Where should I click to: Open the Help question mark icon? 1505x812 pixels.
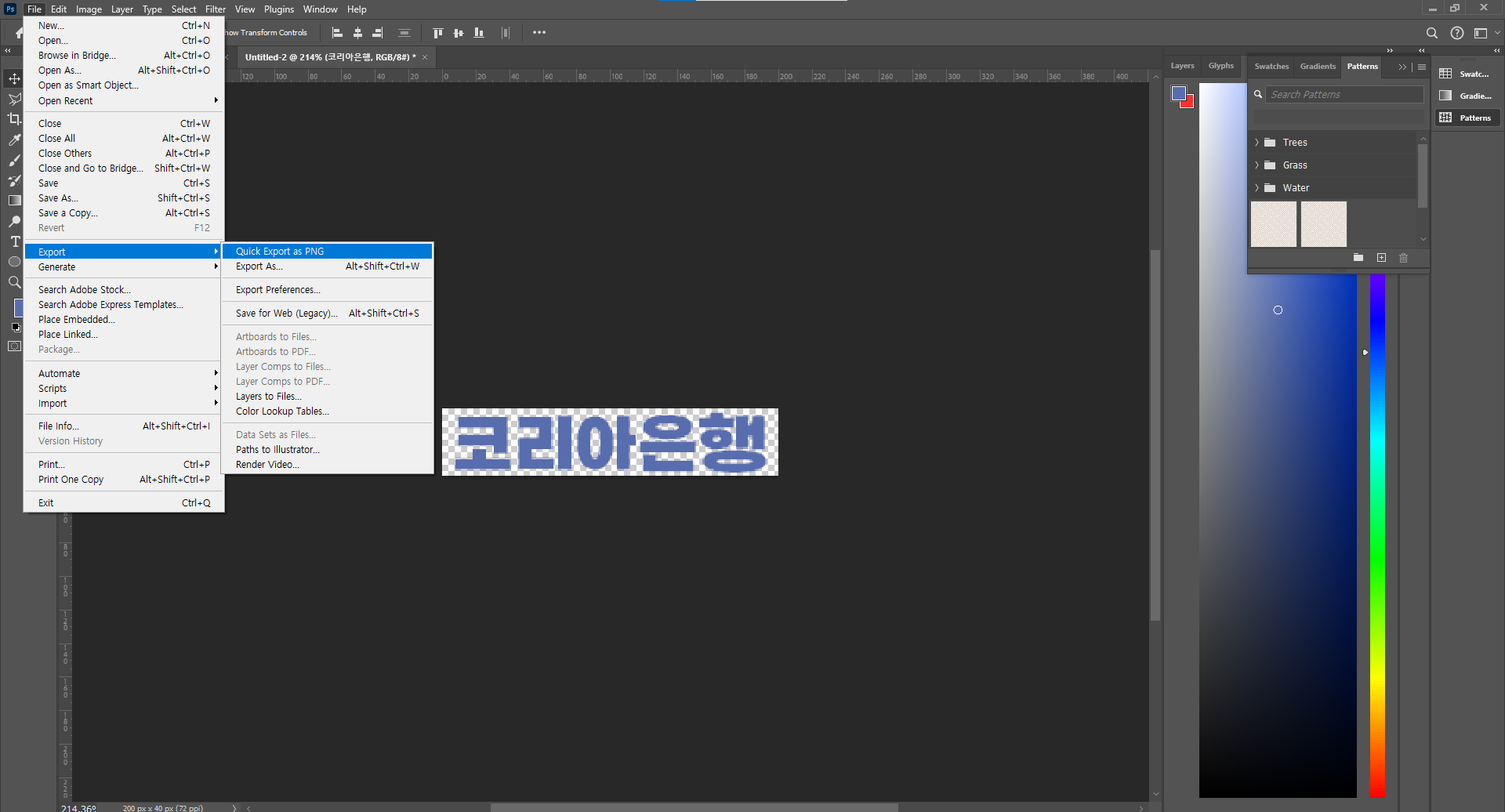tap(1457, 33)
